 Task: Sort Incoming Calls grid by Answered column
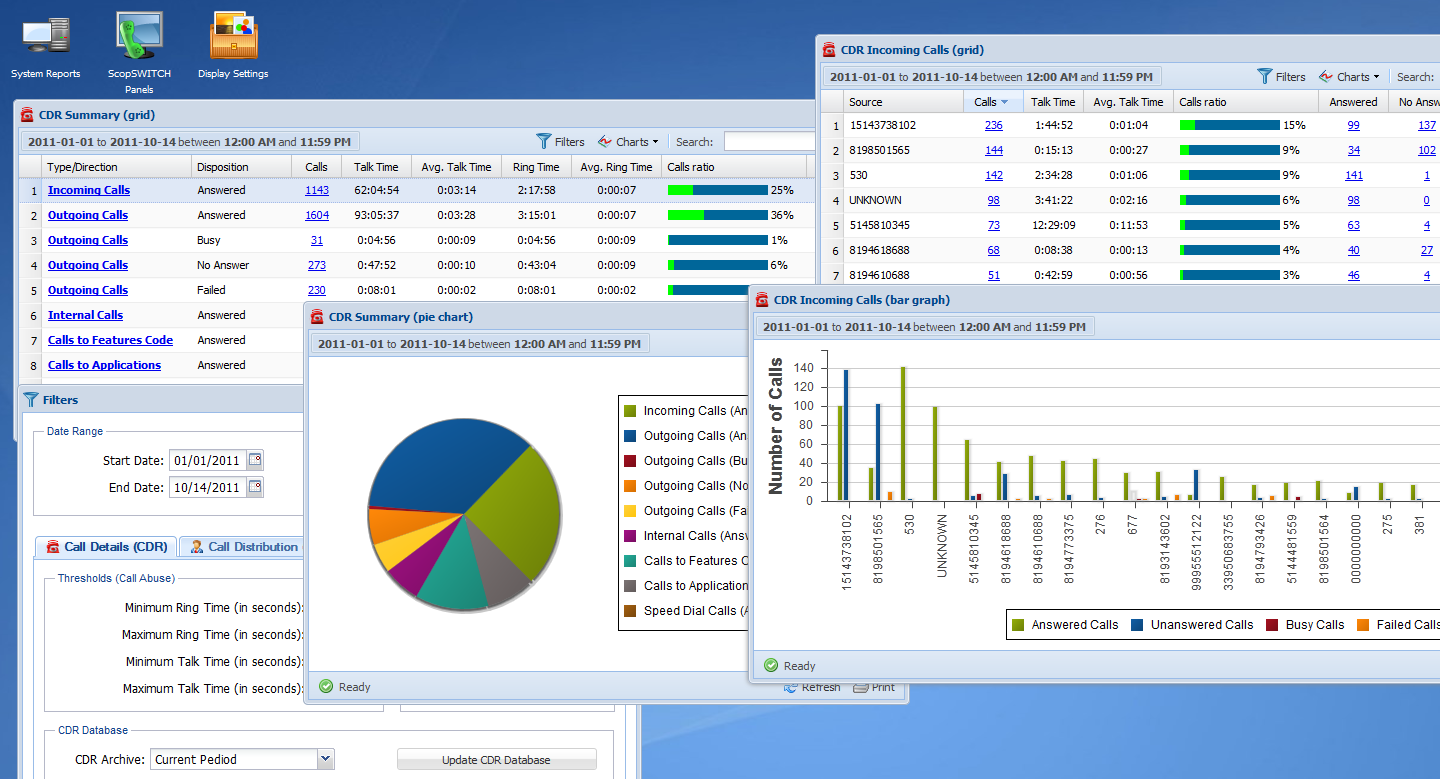[x=1353, y=102]
